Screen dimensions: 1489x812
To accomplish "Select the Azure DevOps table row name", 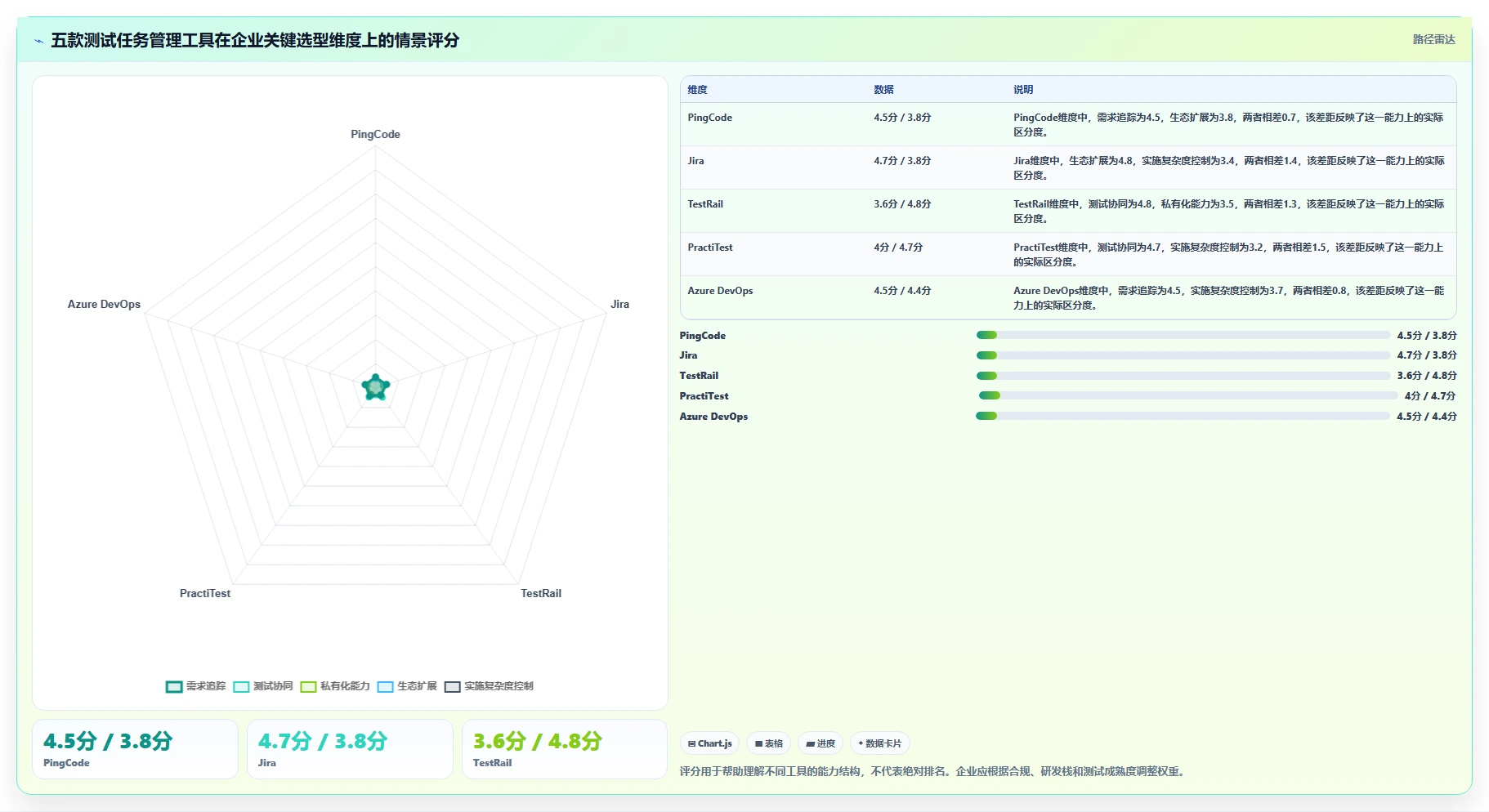I will point(720,291).
